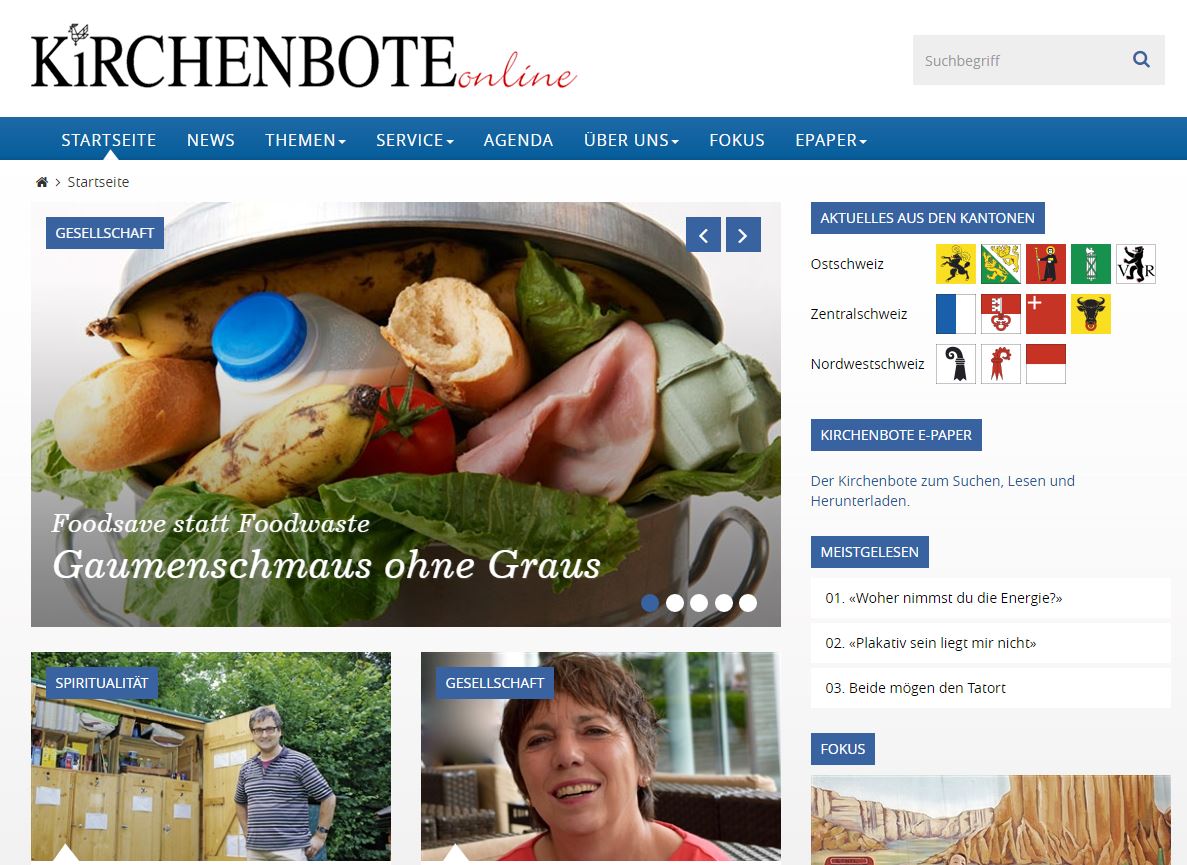Open Kirchenbote e-paper description link
1187x865 pixels.
(942, 490)
